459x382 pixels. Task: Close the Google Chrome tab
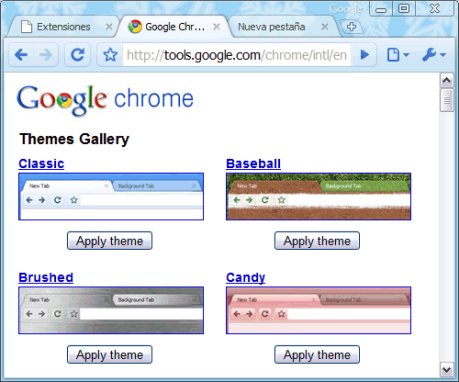(217, 27)
